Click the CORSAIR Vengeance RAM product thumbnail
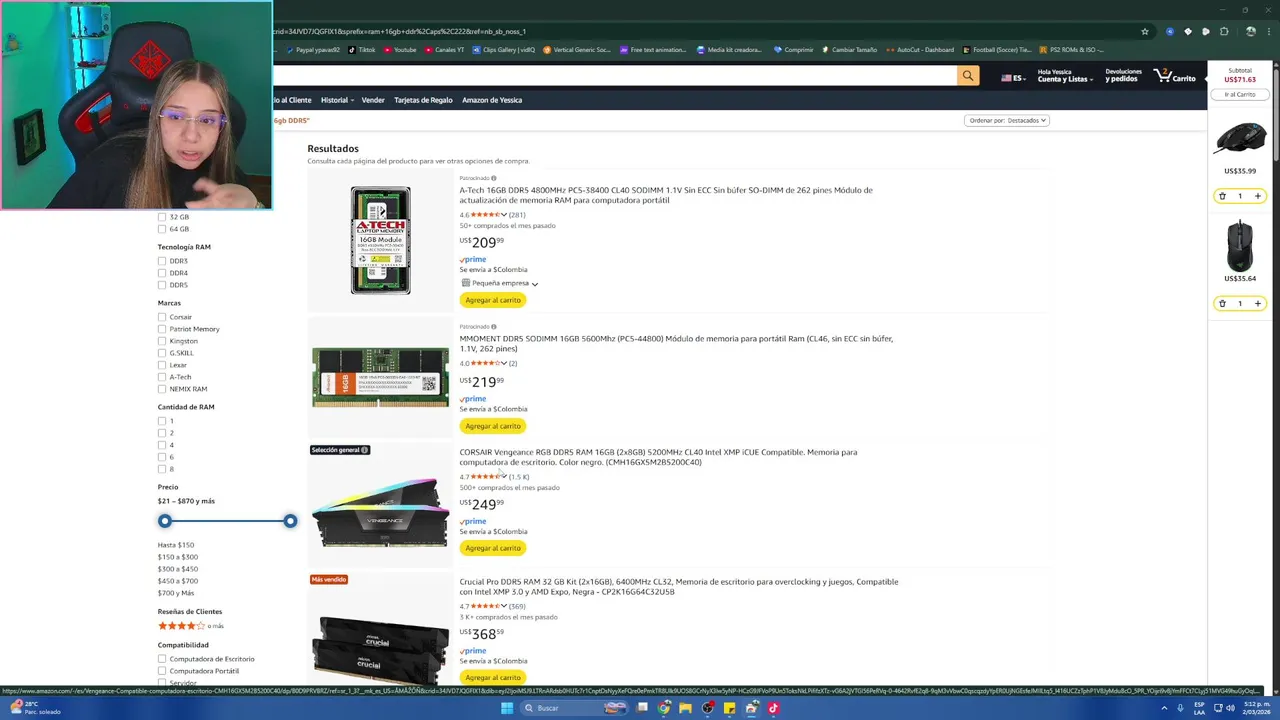1280x720 pixels. click(x=381, y=513)
